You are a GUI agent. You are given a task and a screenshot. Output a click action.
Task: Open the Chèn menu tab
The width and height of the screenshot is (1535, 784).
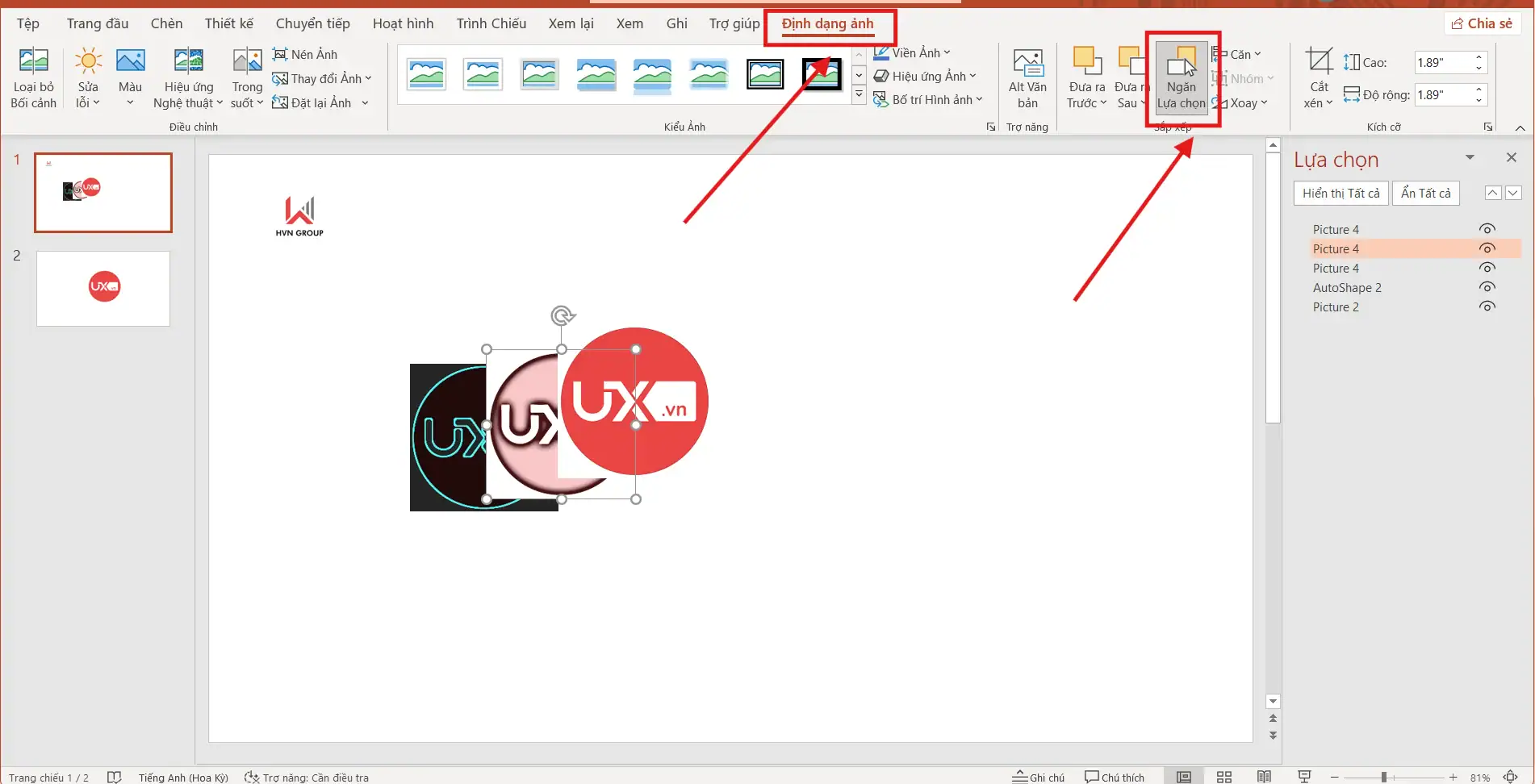tap(166, 23)
